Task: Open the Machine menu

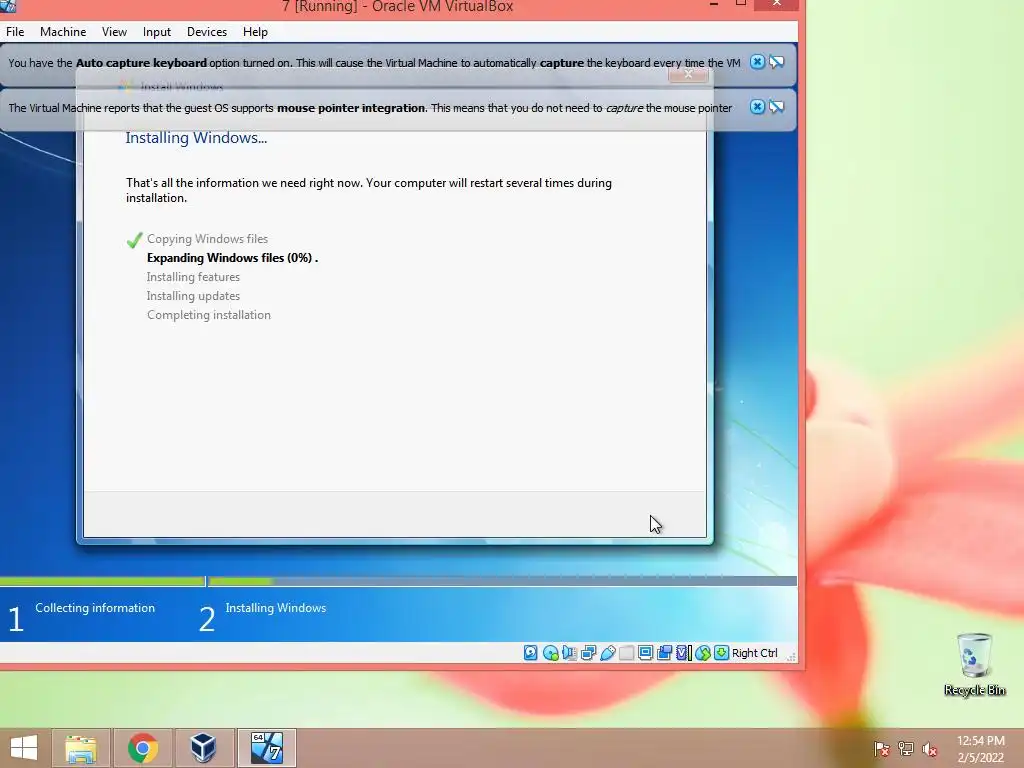Action: (63, 31)
